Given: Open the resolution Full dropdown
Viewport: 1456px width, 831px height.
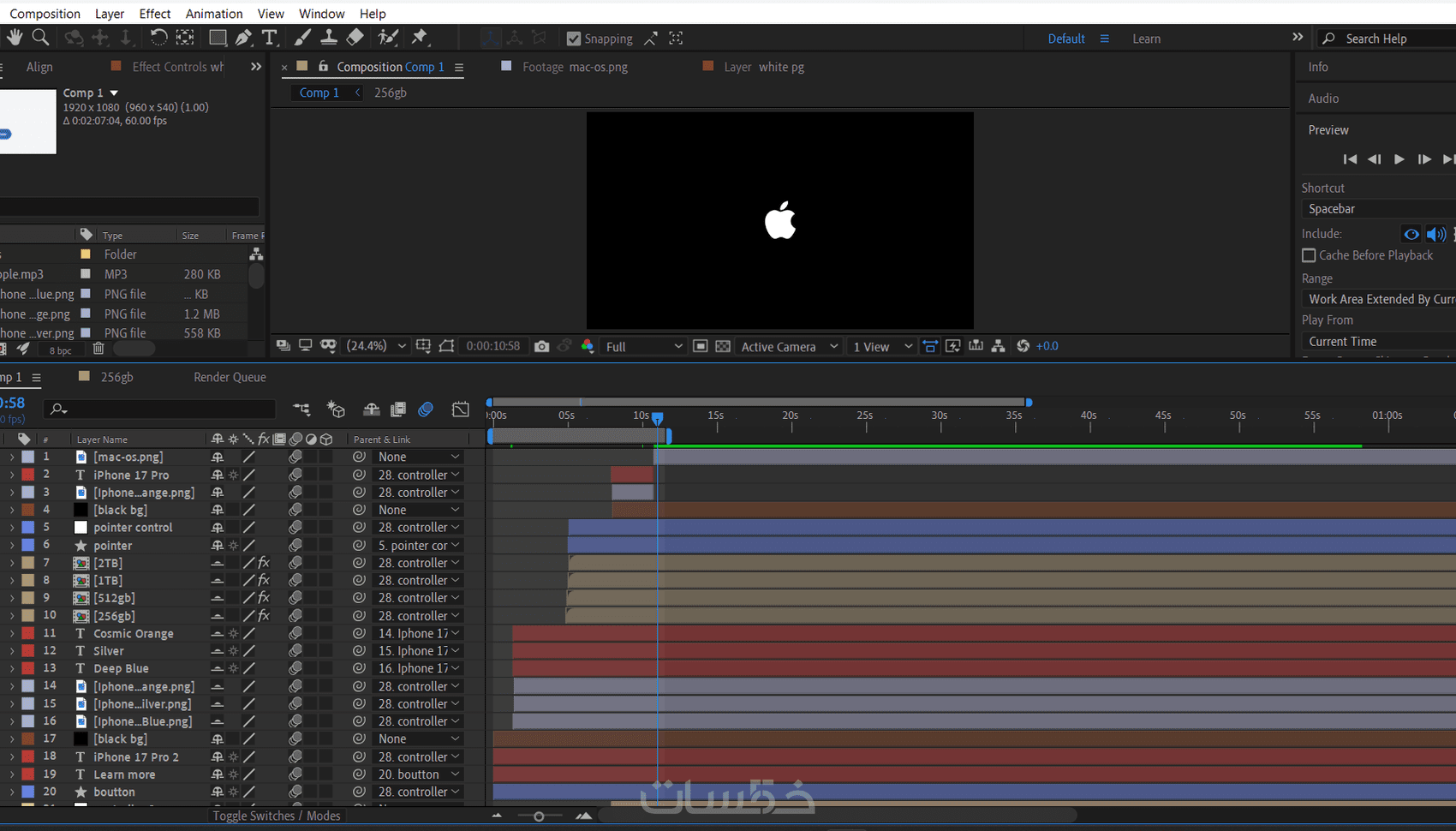Looking at the screenshot, I should click(644, 346).
